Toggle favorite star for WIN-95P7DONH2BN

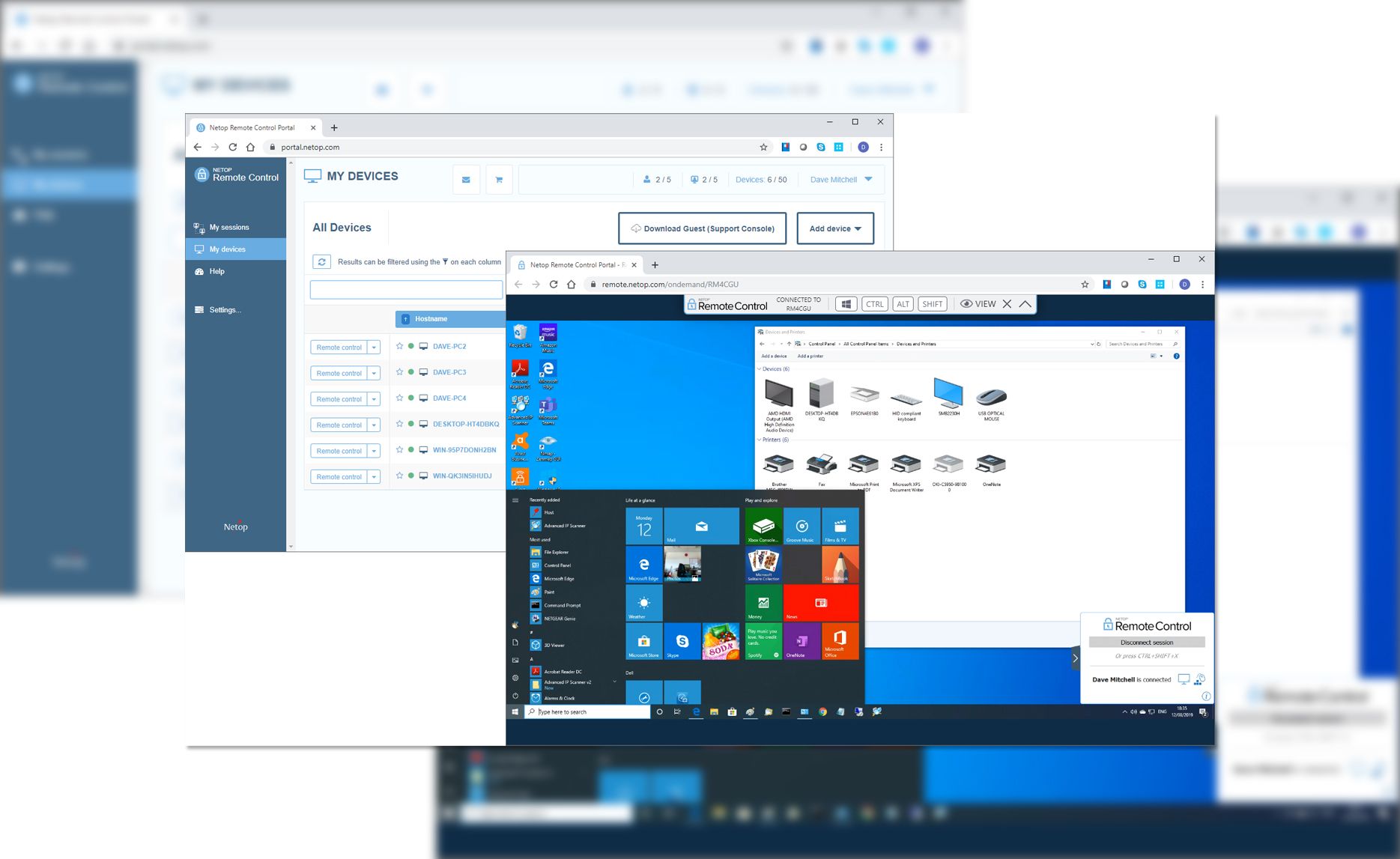click(399, 449)
